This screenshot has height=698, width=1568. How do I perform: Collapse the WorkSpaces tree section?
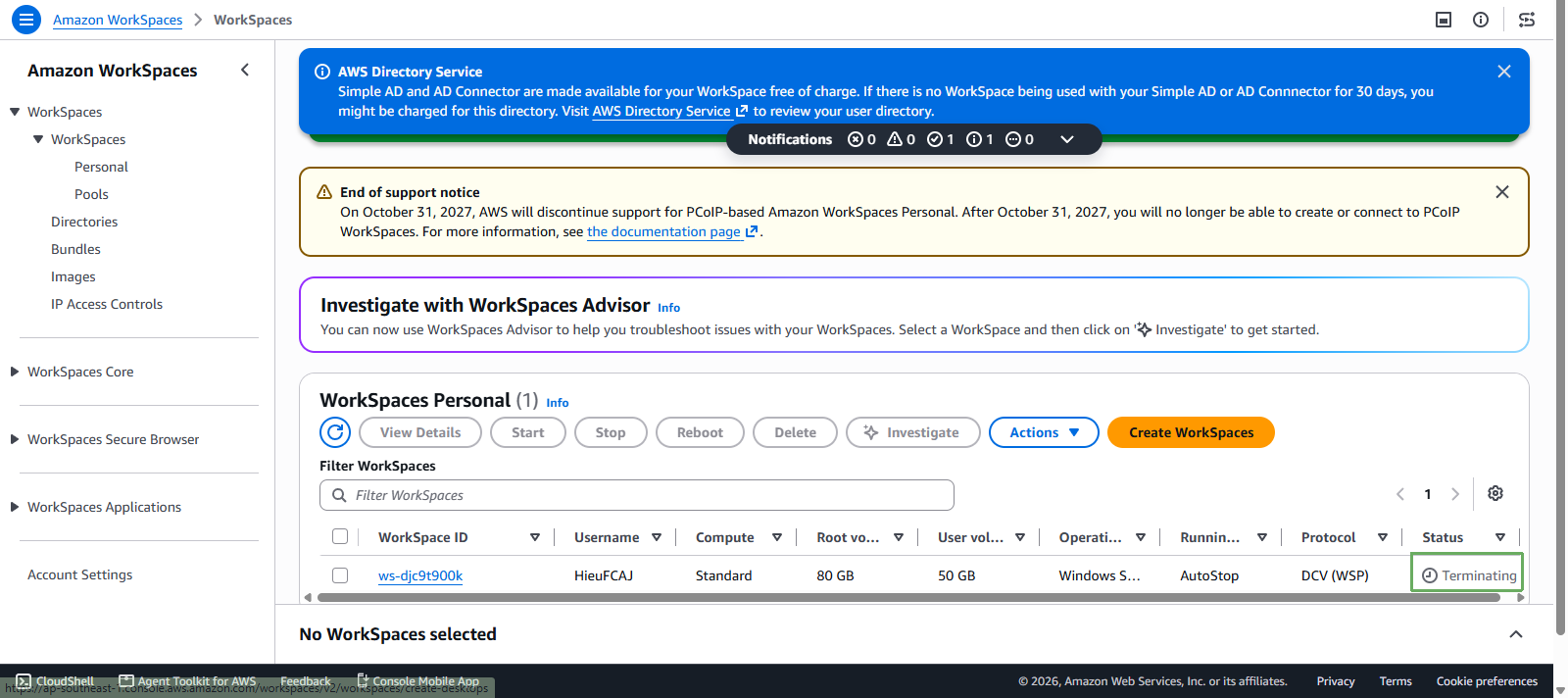(15, 112)
